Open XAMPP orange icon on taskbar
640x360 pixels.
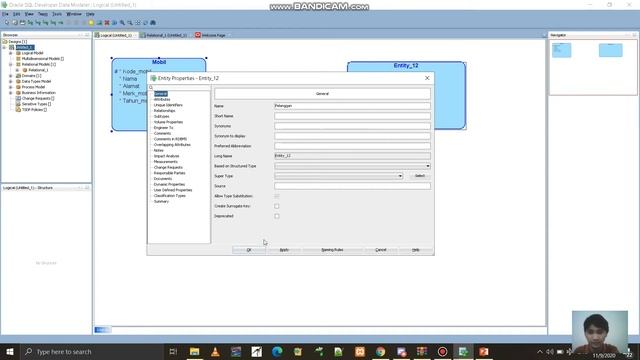(360, 351)
